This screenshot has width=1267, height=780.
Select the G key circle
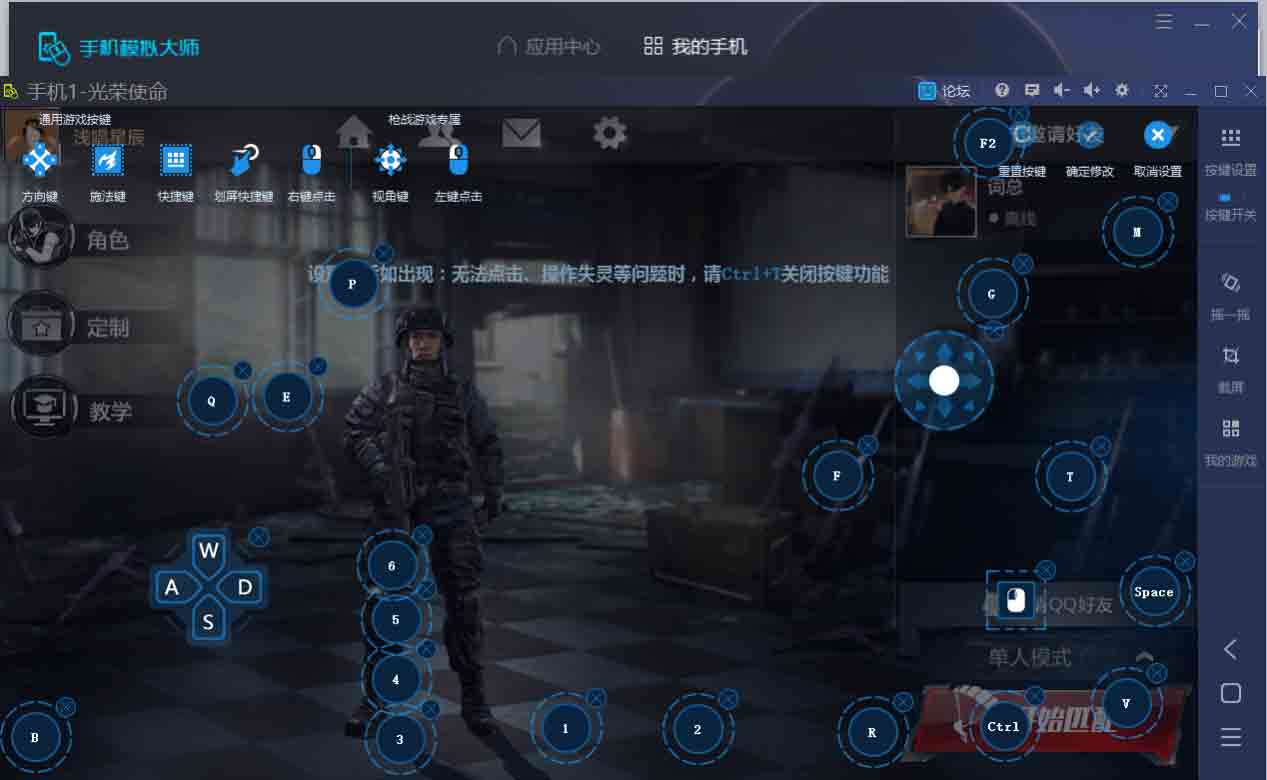992,294
